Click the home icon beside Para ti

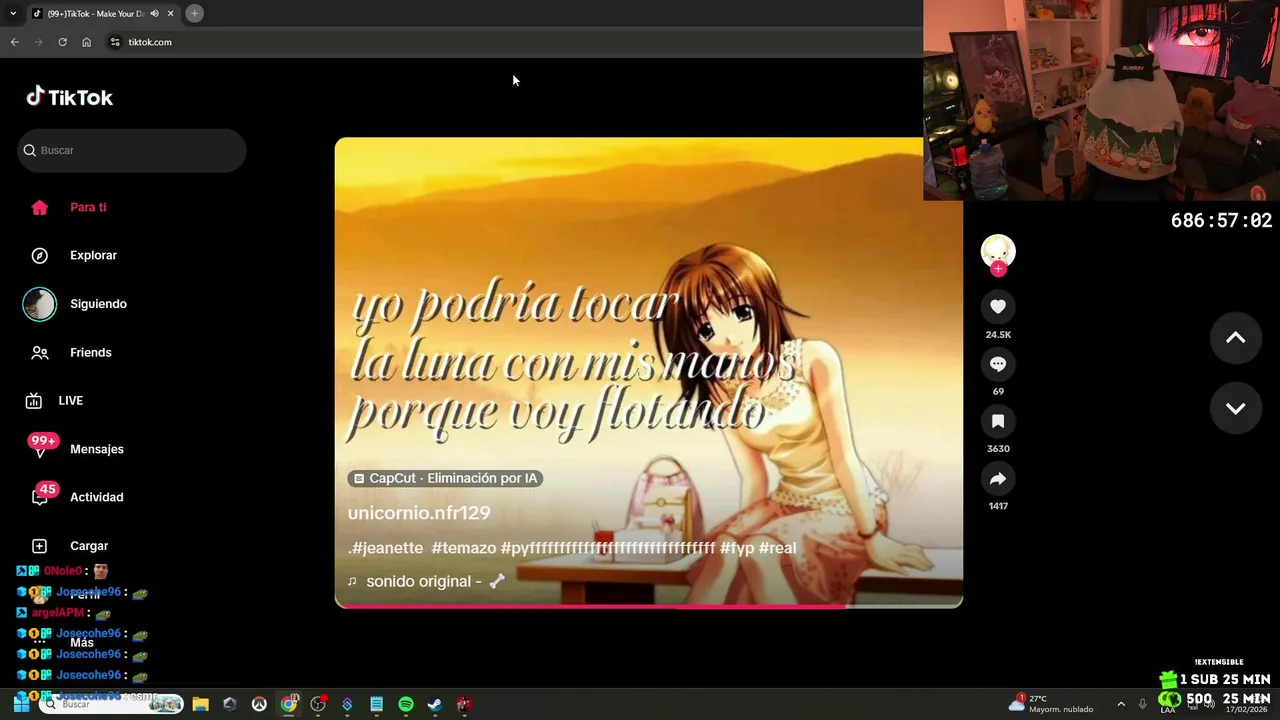39,207
